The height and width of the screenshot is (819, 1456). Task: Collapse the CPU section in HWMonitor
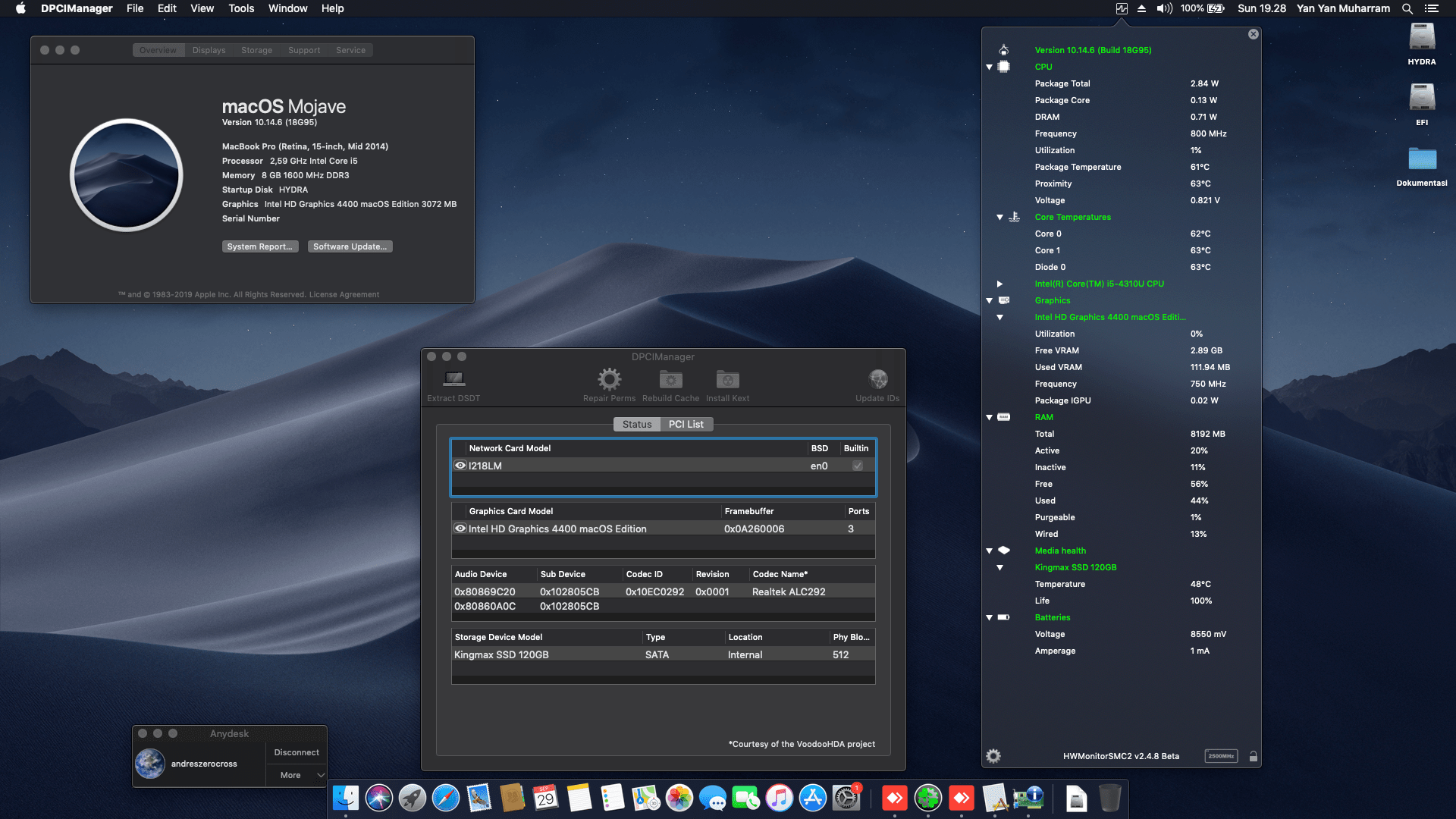click(x=989, y=67)
